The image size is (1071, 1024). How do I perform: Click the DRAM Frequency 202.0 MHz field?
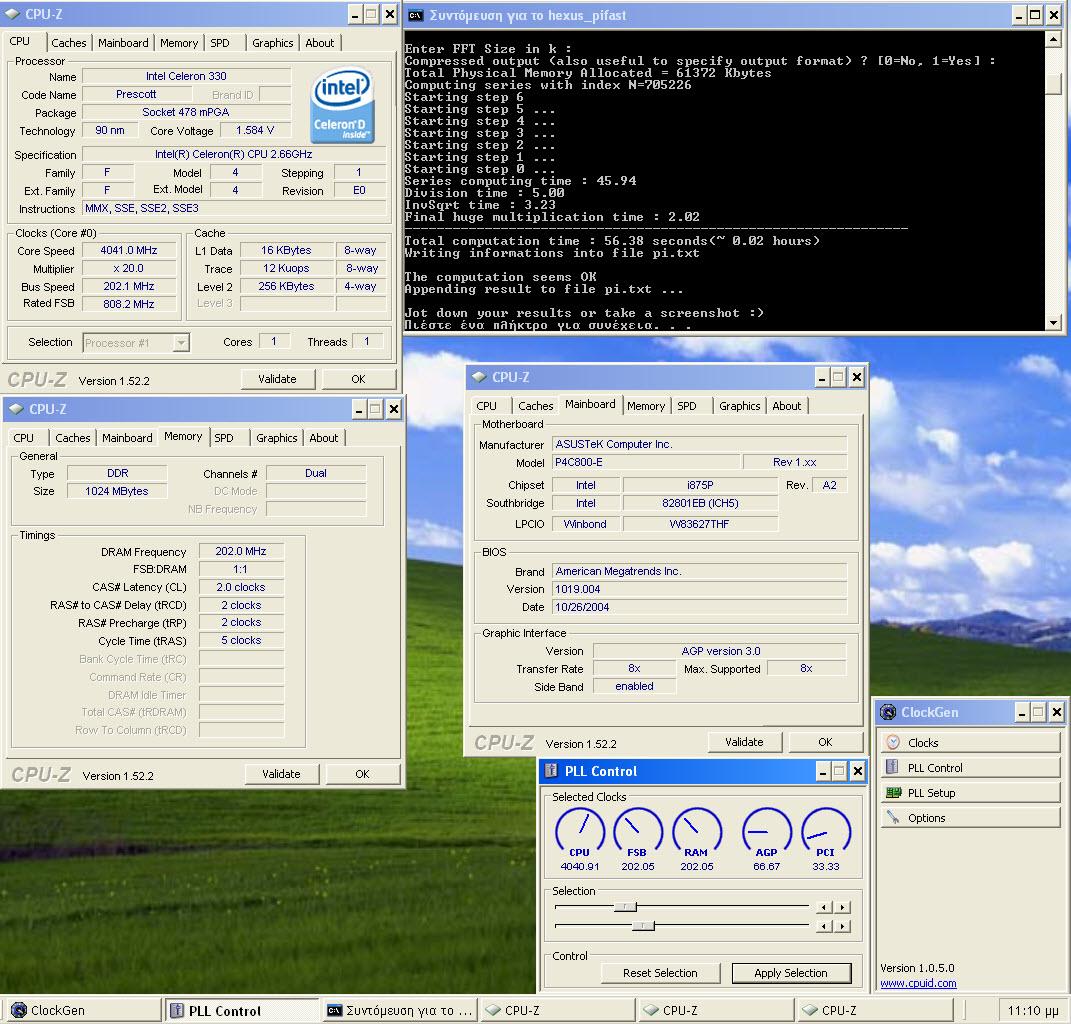click(x=241, y=551)
